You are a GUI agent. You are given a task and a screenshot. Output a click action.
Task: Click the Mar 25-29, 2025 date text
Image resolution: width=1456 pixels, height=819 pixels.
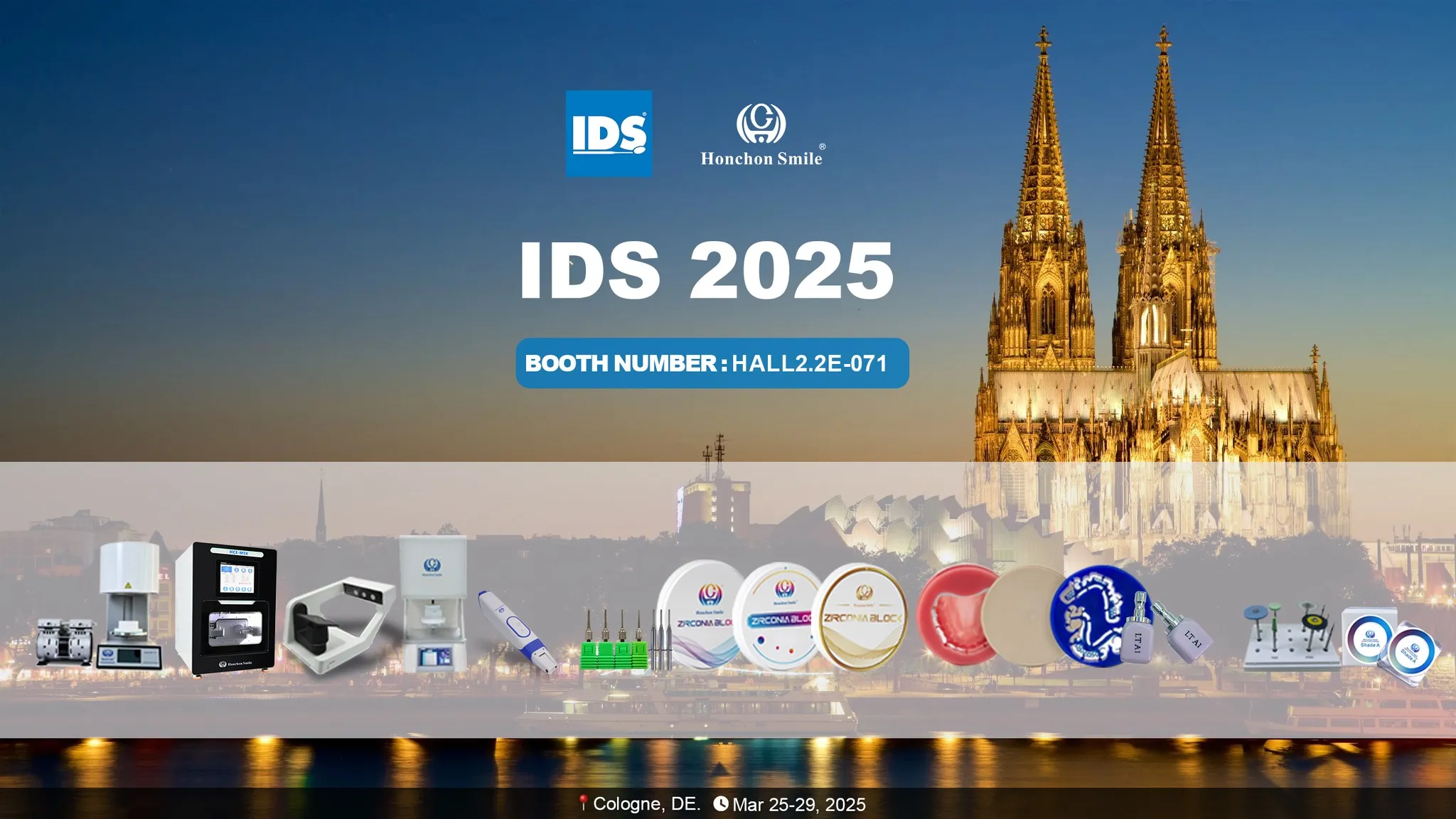point(798,805)
